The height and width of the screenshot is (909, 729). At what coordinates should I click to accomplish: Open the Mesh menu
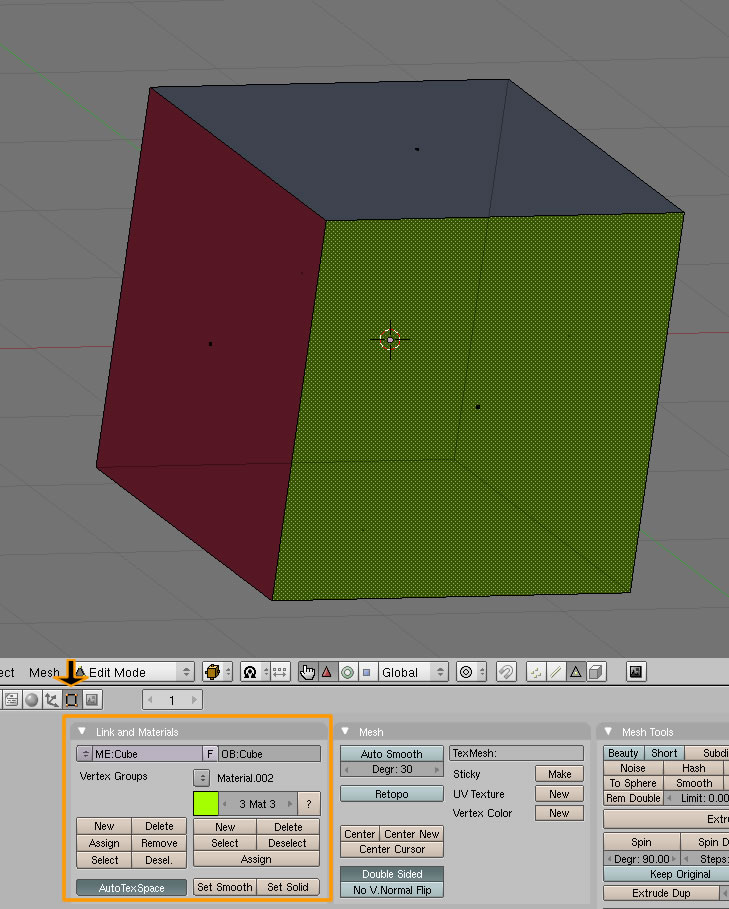tap(44, 672)
